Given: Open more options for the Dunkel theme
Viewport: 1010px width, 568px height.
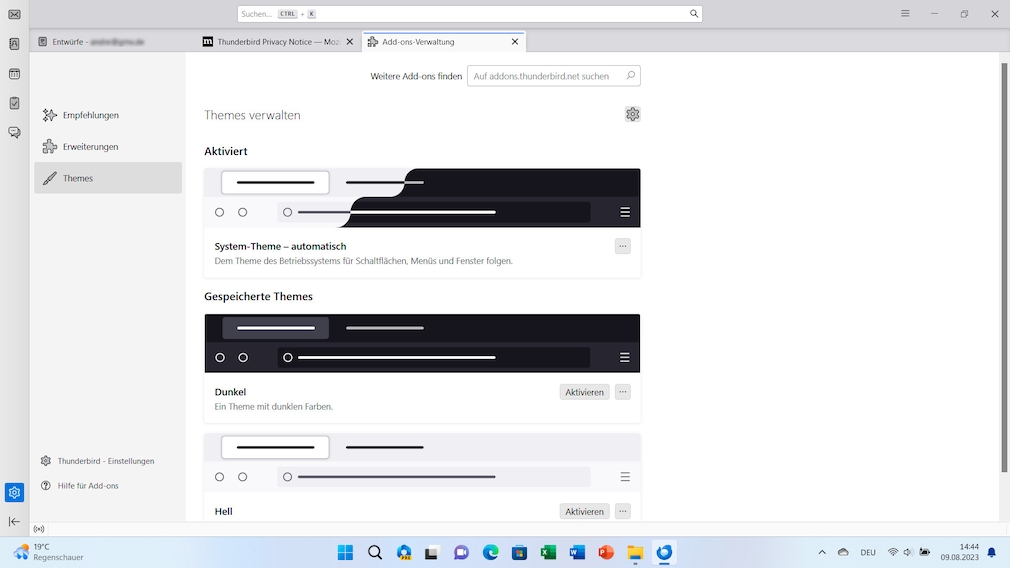Looking at the screenshot, I should click(x=622, y=392).
